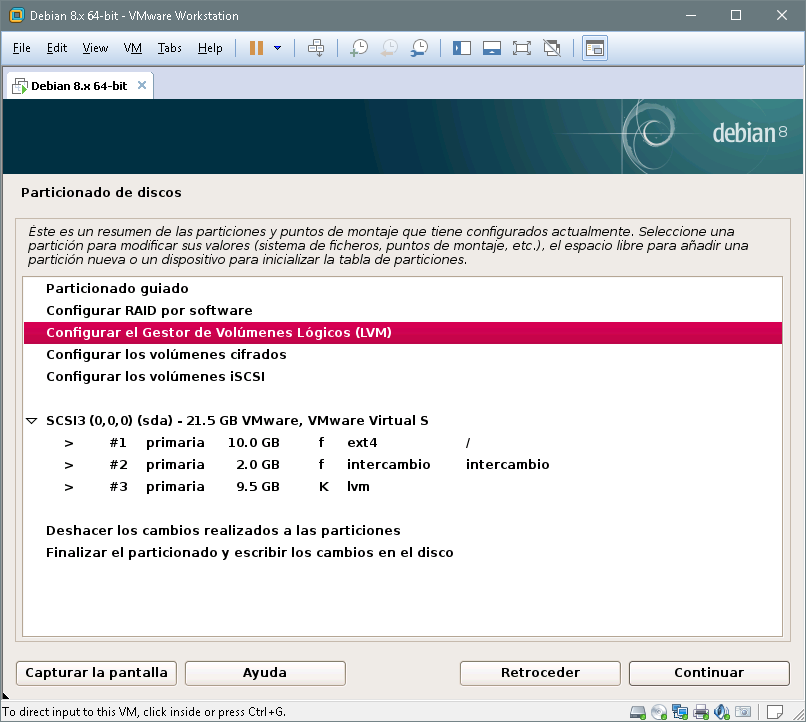Open the power options dropdown arrow

277,48
